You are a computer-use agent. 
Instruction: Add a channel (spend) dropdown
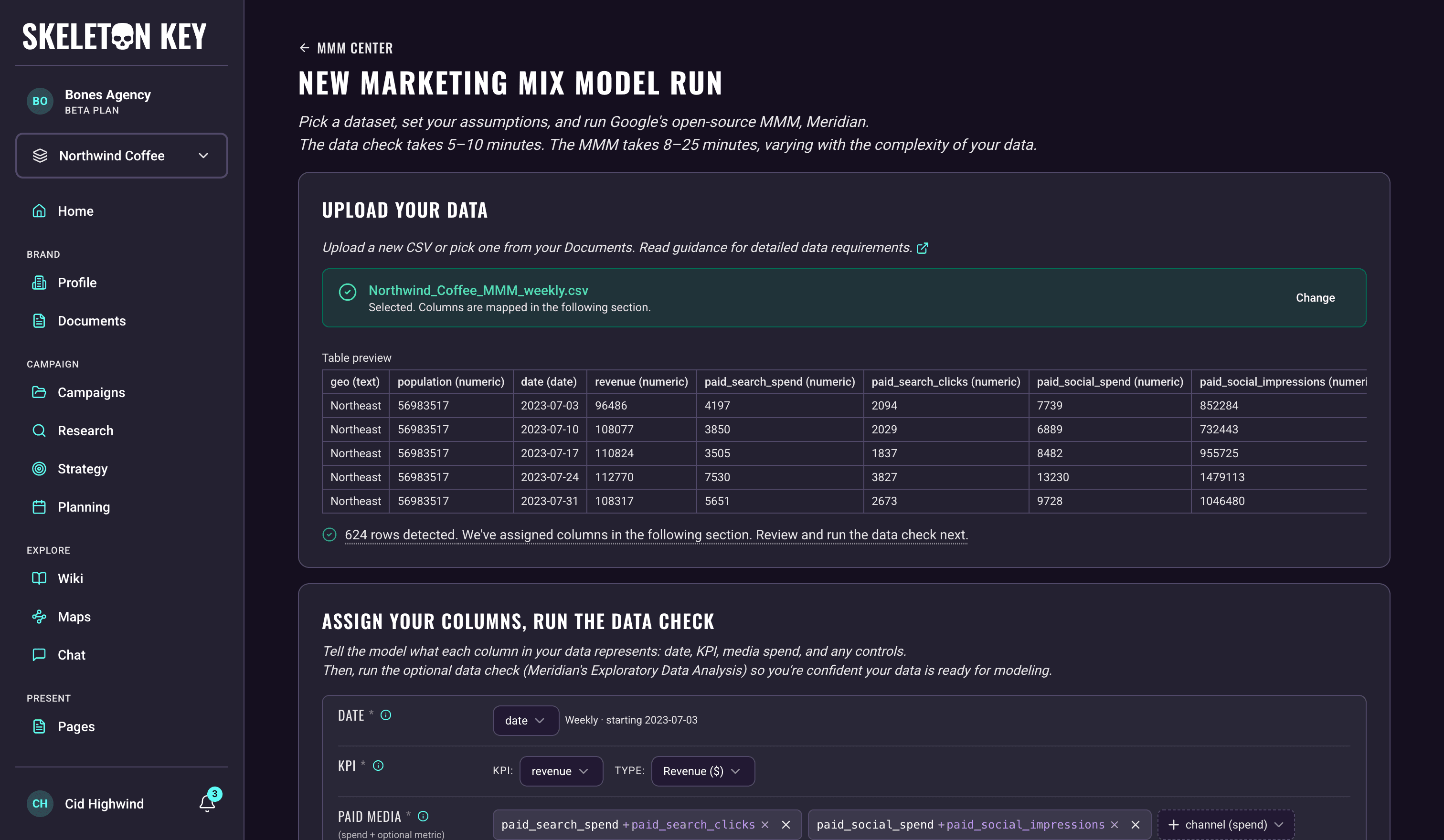[x=1226, y=825]
